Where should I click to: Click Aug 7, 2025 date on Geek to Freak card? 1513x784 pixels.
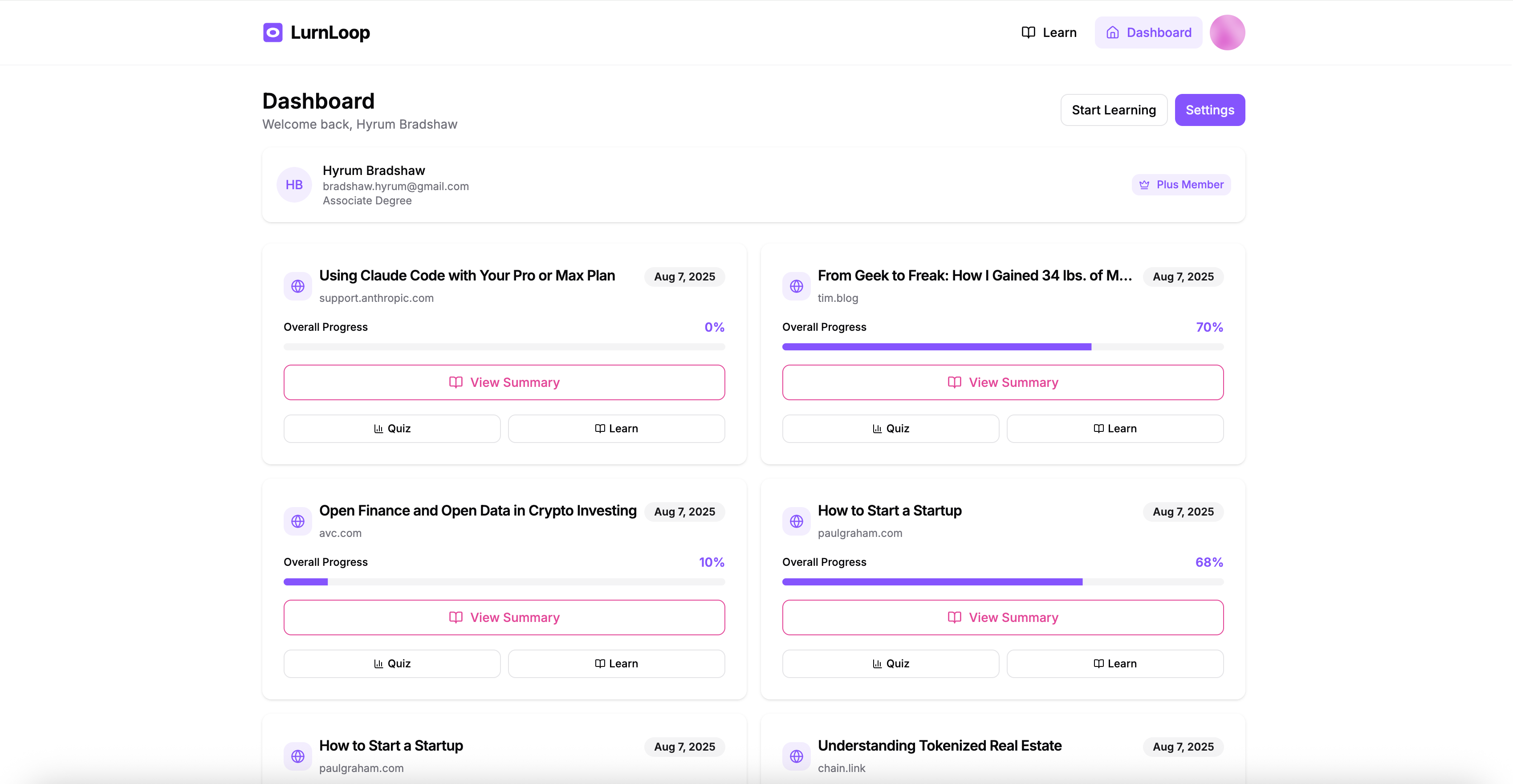tap(1183, 276)
